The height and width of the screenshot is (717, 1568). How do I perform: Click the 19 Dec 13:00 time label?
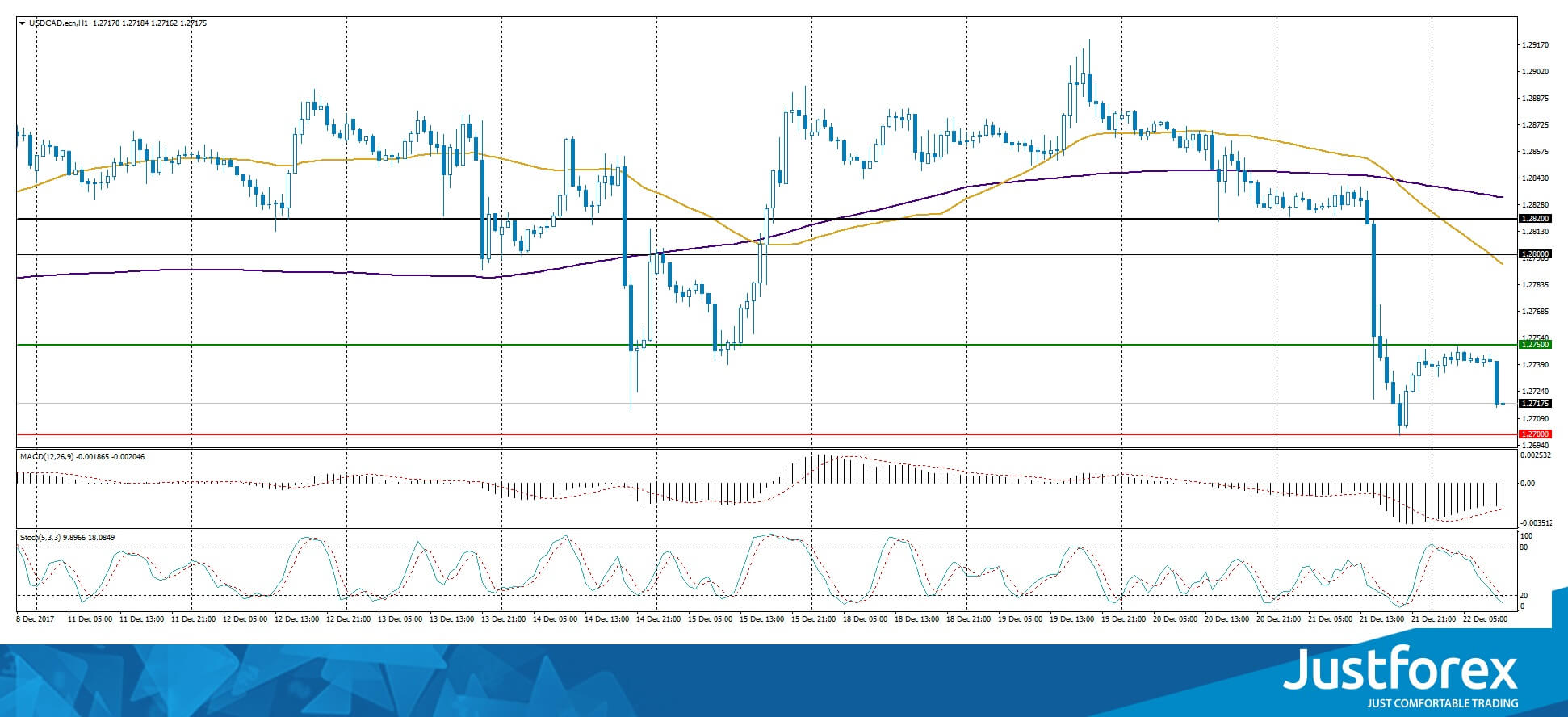[1071, 619]
